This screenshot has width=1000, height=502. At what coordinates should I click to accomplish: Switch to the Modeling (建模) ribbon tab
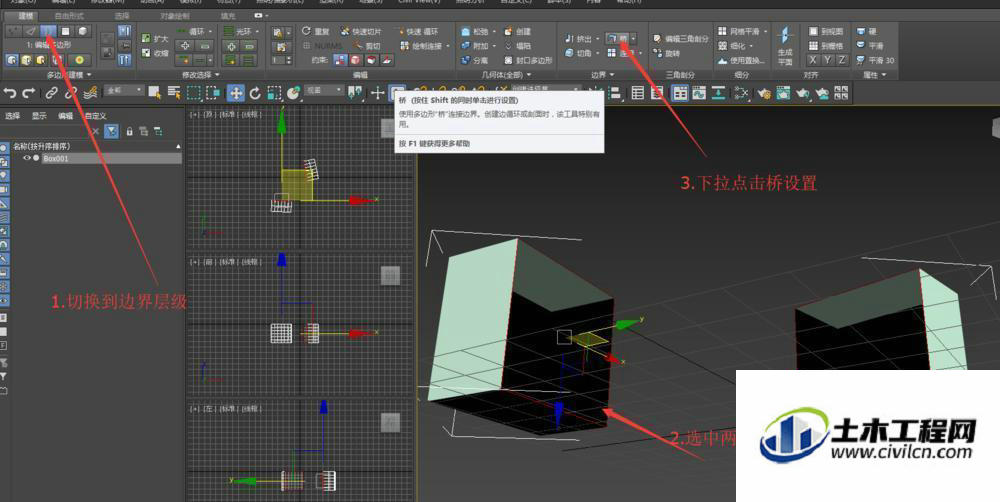click(26, 15)
